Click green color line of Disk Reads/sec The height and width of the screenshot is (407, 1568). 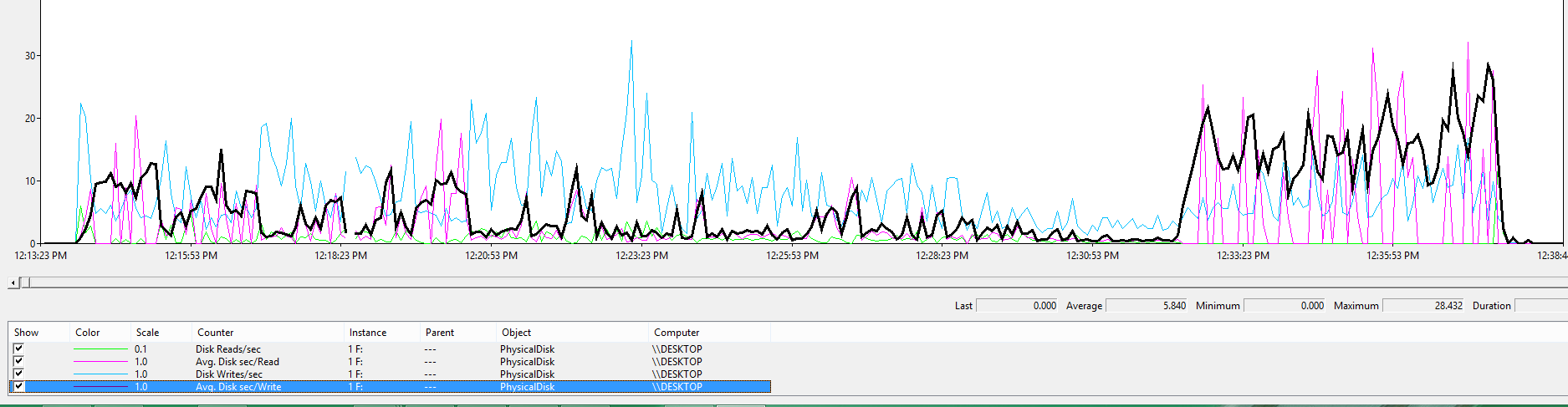click(100, 349)
